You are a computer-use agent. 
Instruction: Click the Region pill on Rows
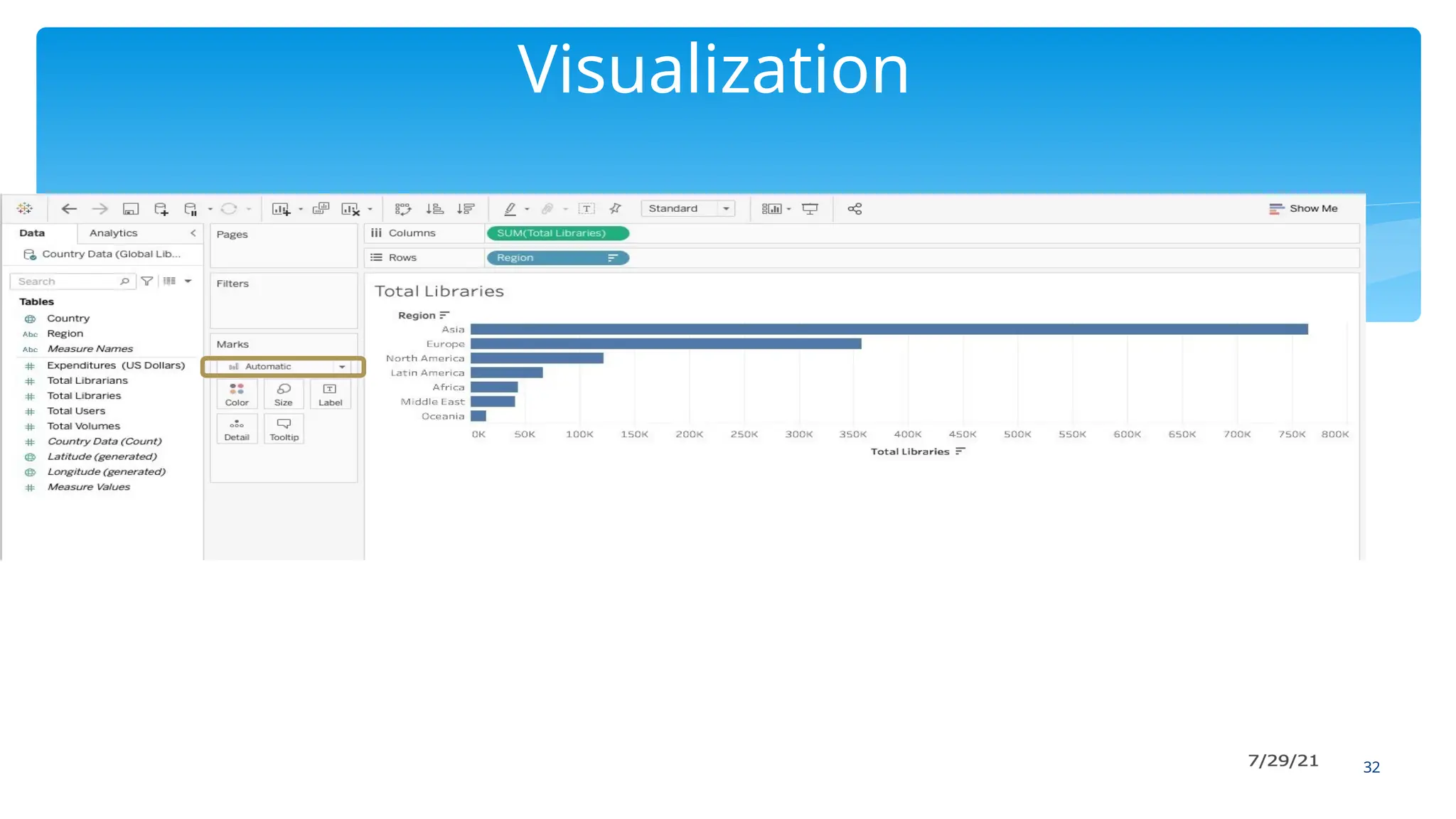[x=558, y=257]
